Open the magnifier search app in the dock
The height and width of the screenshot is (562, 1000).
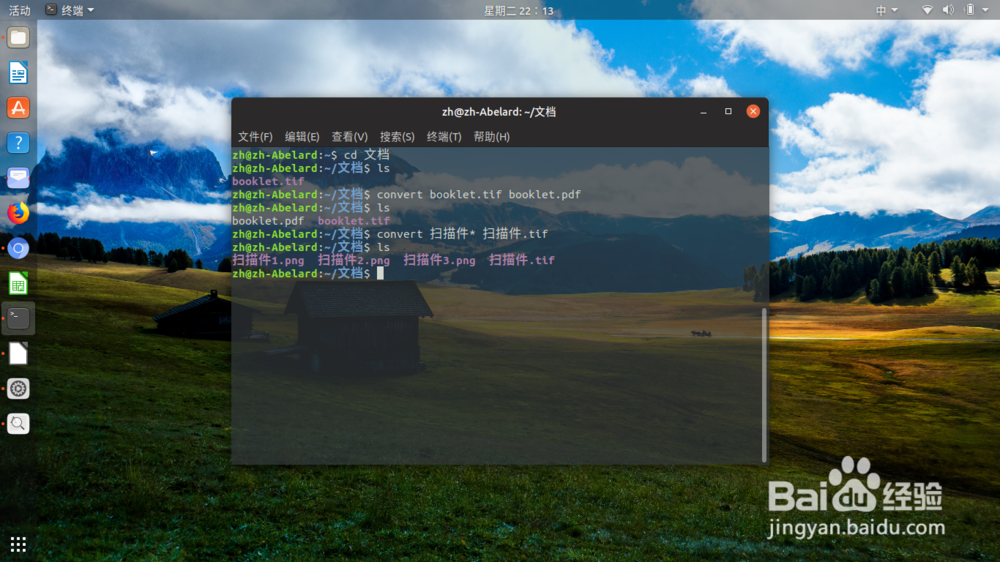[x=18, y=424]
